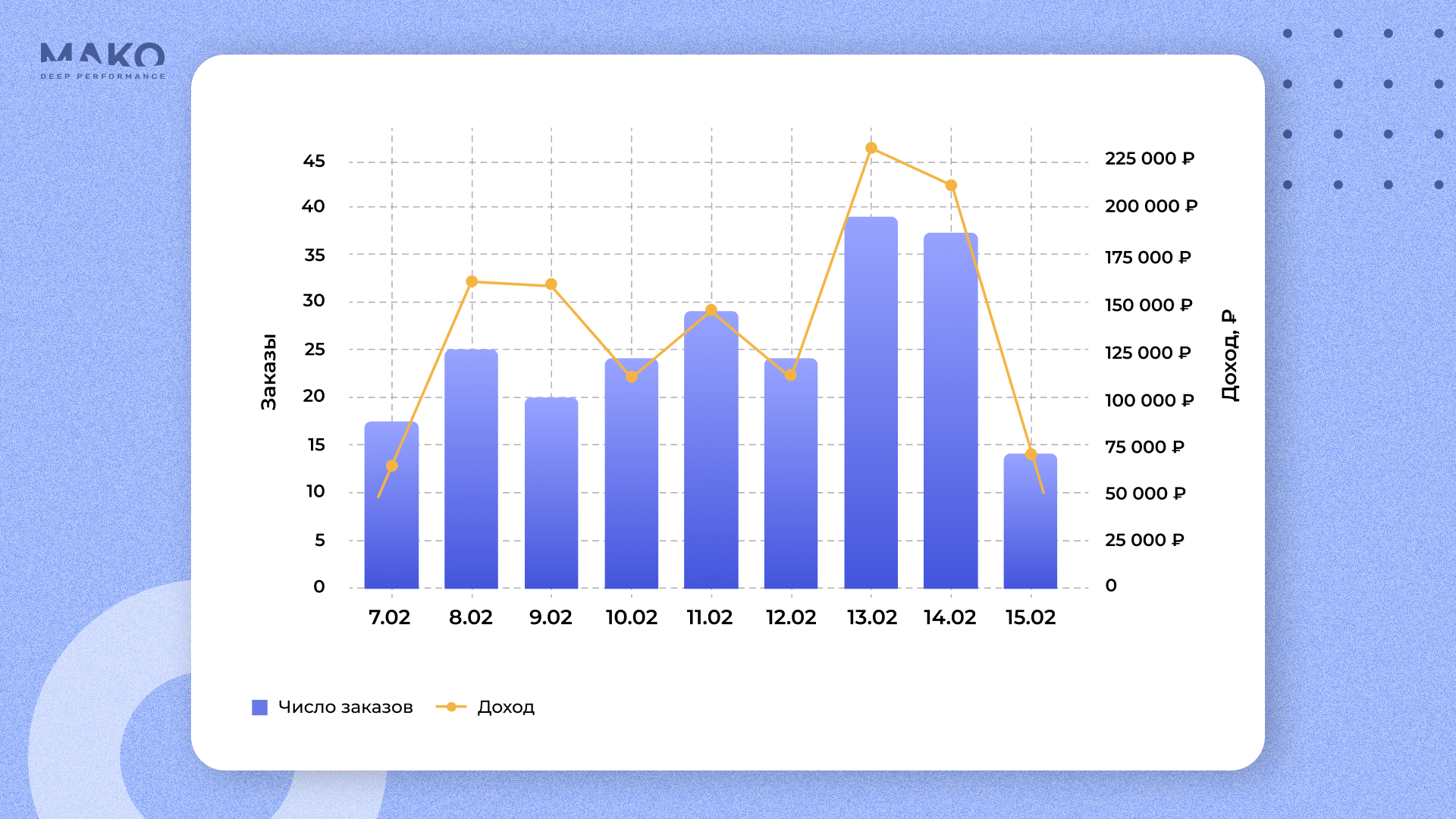Click the income marker on 9.02

[551, 284]
